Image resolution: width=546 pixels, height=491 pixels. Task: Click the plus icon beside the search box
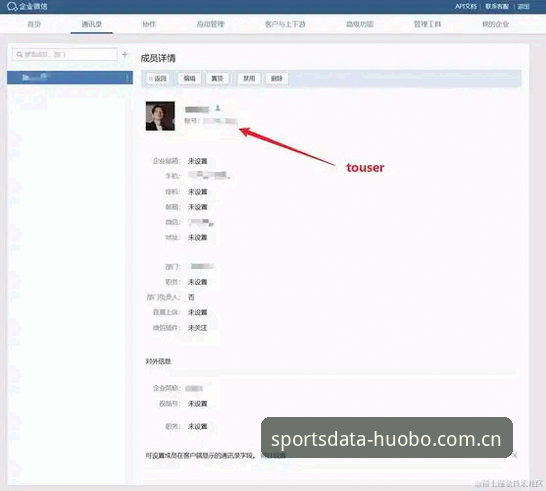(125, 54)
